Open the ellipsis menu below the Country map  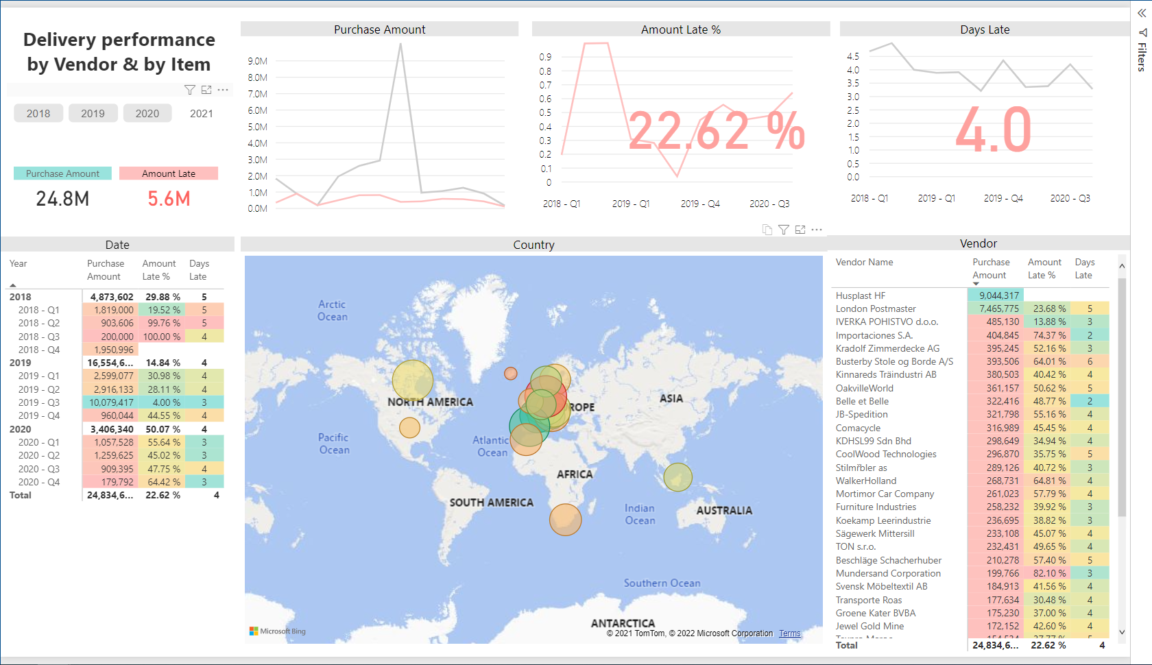click(815, 230)
